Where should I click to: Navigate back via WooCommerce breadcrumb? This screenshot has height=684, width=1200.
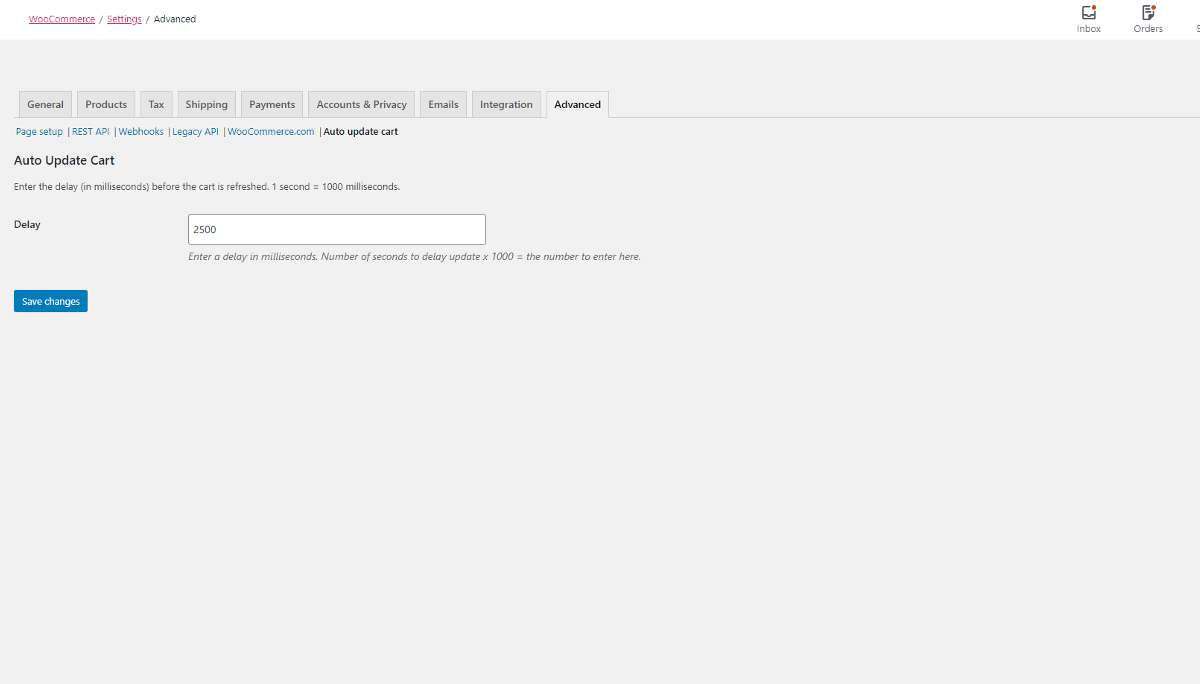(x=61, y=18)
